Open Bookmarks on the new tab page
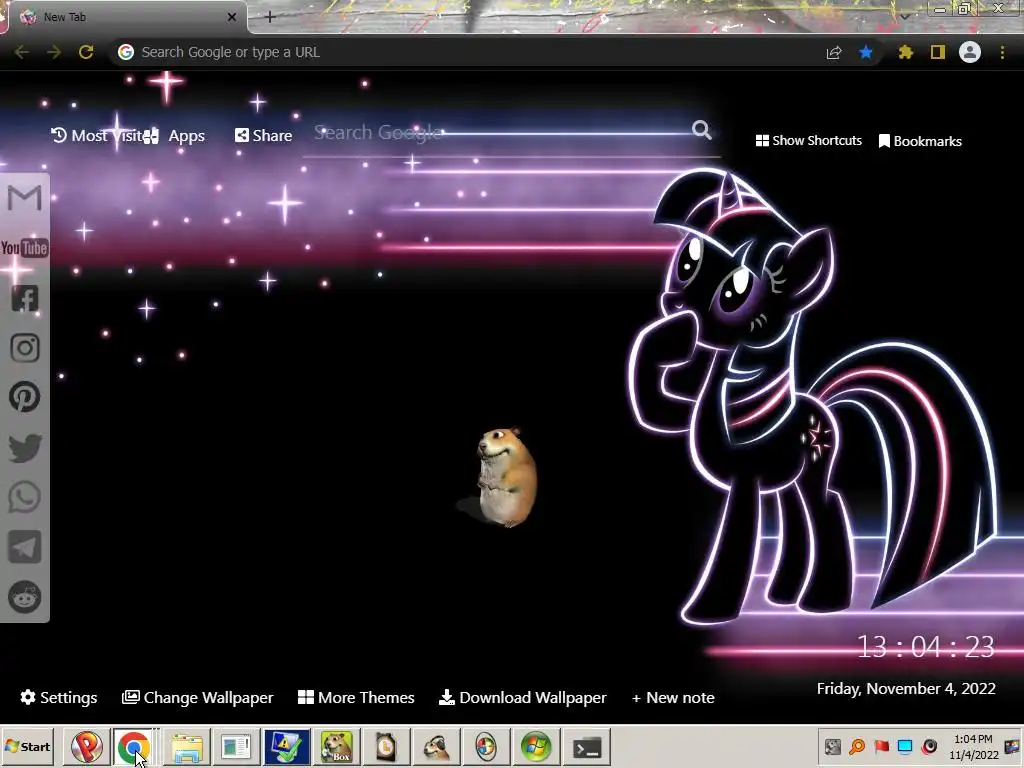This screenshot has width=1024, height=768. pyautogui.click(x=920, y=141)
